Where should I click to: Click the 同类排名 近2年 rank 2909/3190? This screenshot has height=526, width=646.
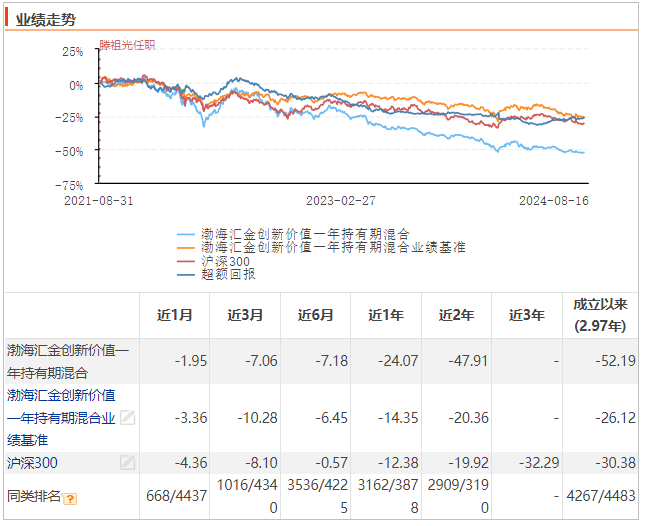click(x=458, y=496)
